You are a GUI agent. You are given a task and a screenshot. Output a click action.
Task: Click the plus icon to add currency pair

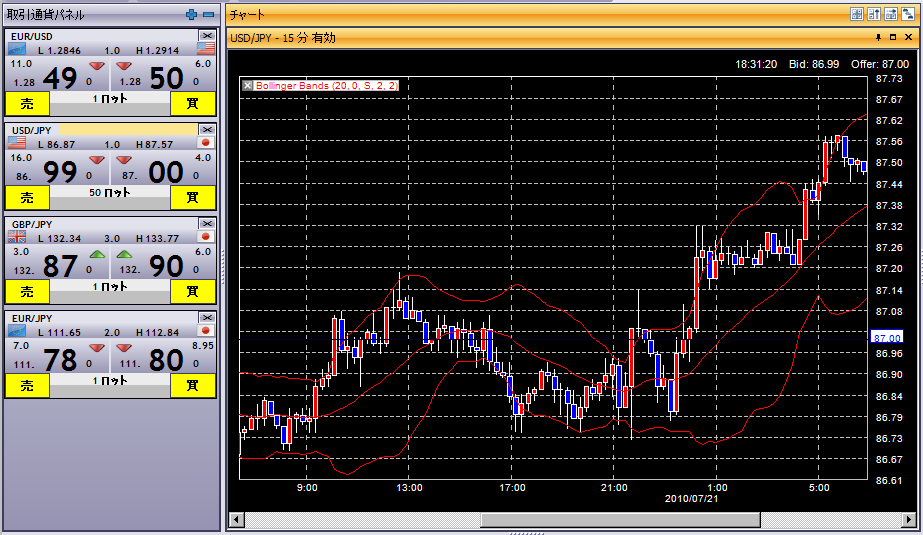pyautogui.click(x=192, y=15)
